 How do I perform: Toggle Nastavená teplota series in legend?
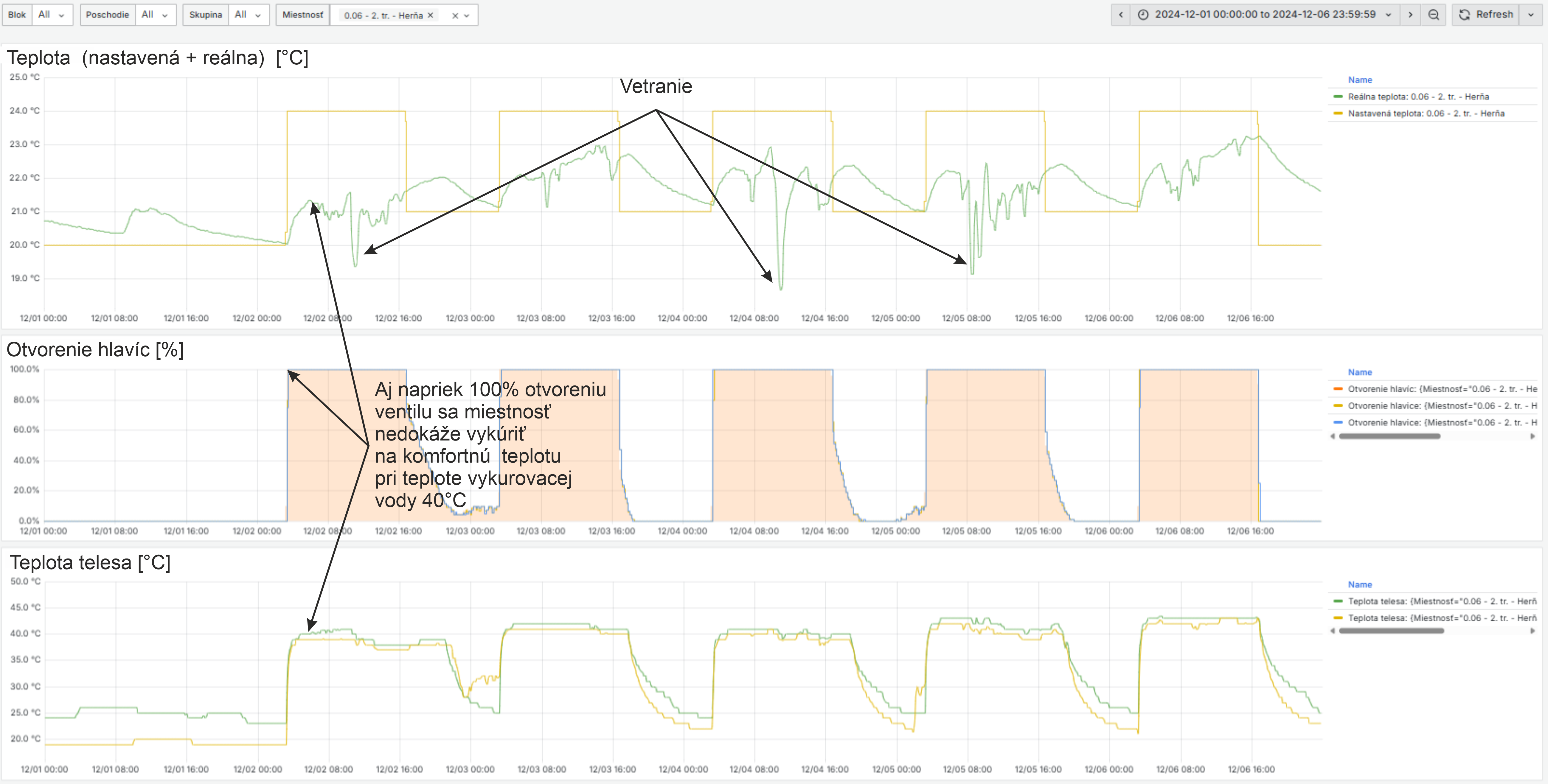point(1426,113)
